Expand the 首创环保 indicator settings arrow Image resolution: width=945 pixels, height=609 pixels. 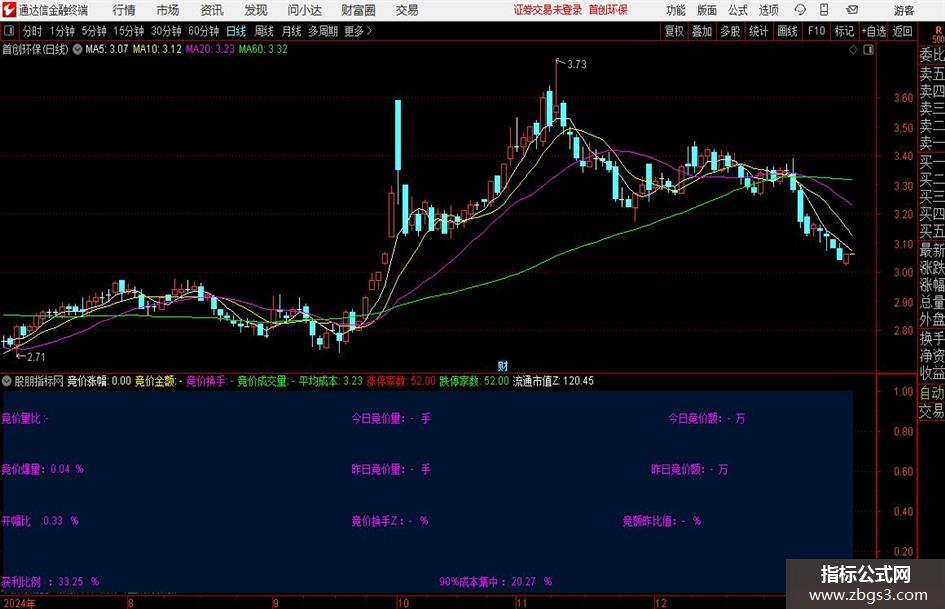77,49
